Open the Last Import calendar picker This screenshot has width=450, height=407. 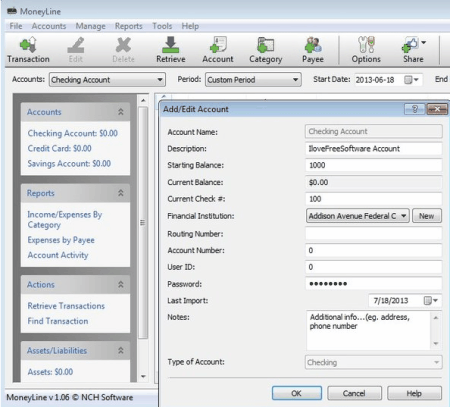click(431, 301)
